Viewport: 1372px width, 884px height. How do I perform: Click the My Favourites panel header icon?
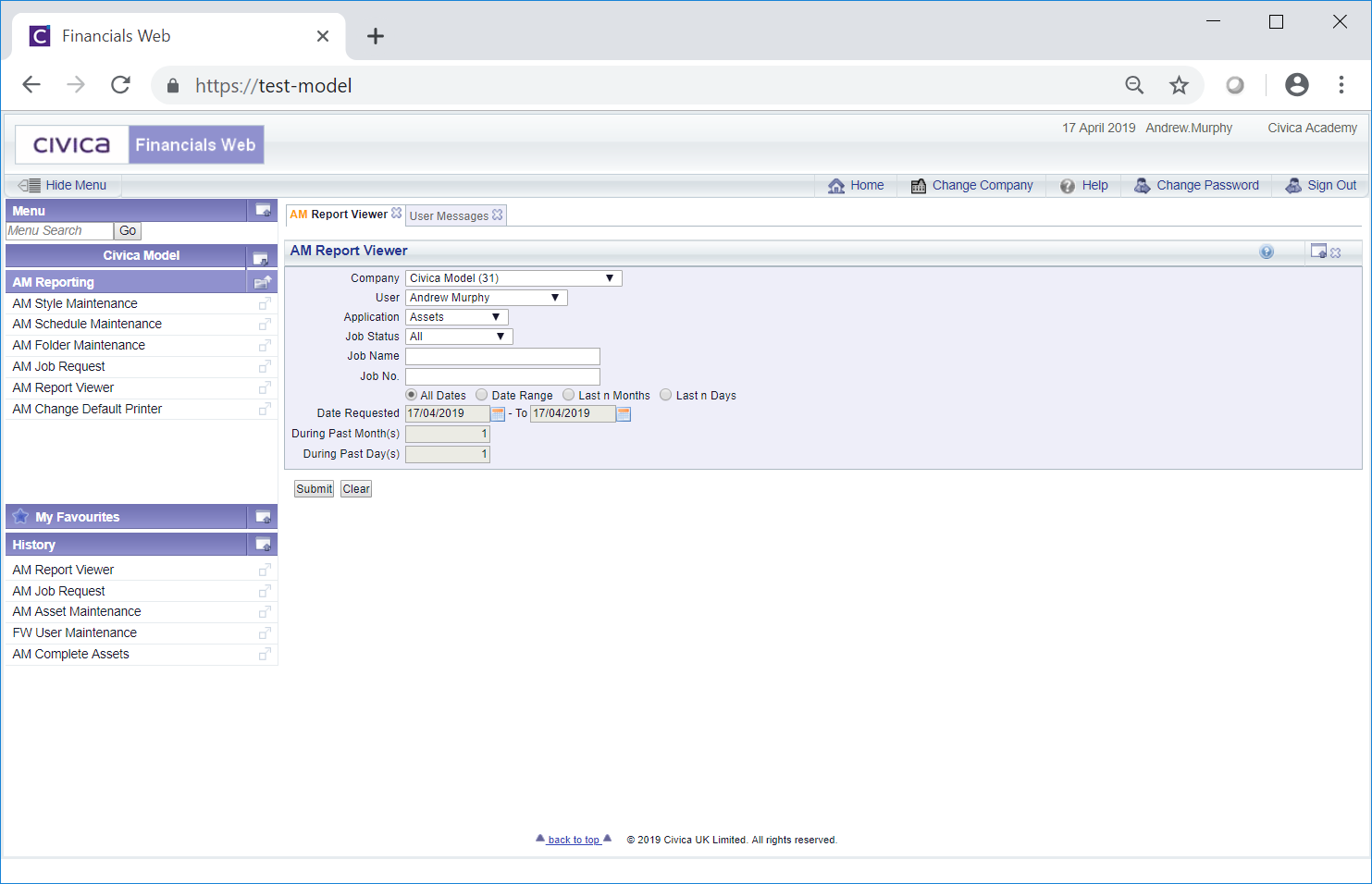[x=263, y=517]
